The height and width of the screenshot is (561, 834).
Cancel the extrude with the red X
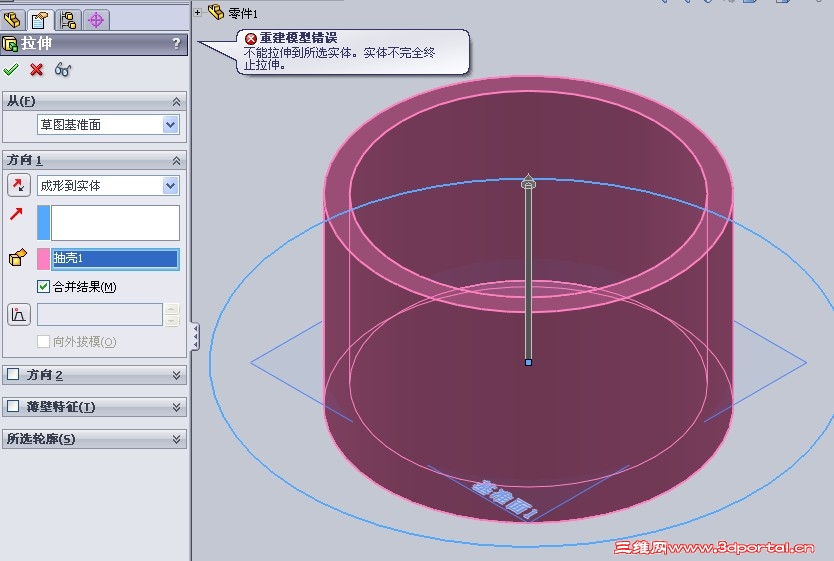point(37,70)
